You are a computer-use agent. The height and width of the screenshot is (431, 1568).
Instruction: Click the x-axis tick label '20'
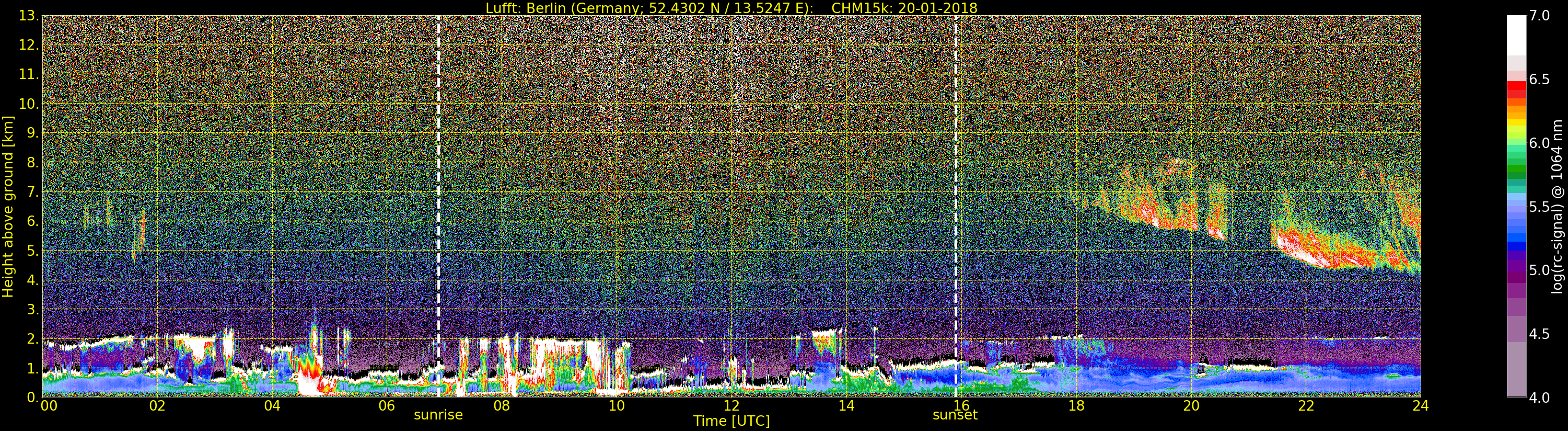1191,406
